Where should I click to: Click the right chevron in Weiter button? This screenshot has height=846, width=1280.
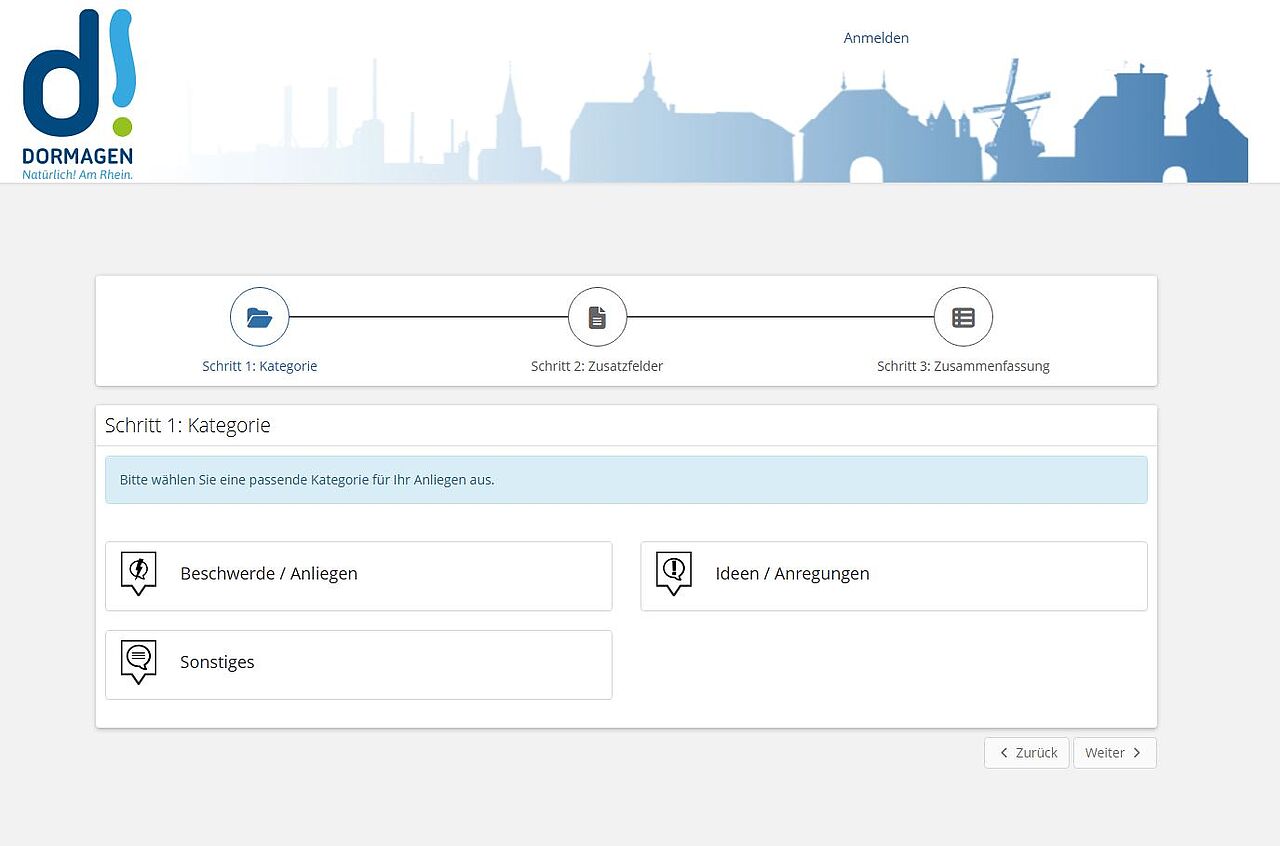(1137, 753)
